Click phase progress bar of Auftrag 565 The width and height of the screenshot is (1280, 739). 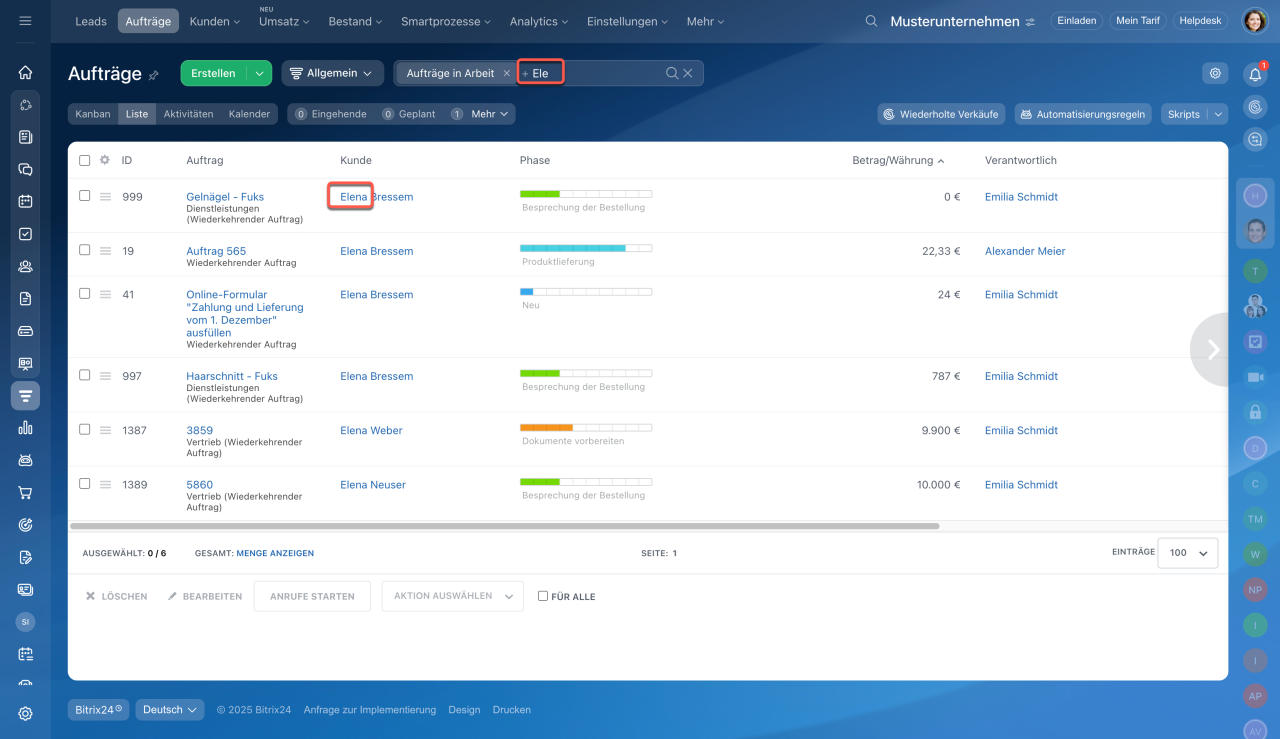point(586,248)
